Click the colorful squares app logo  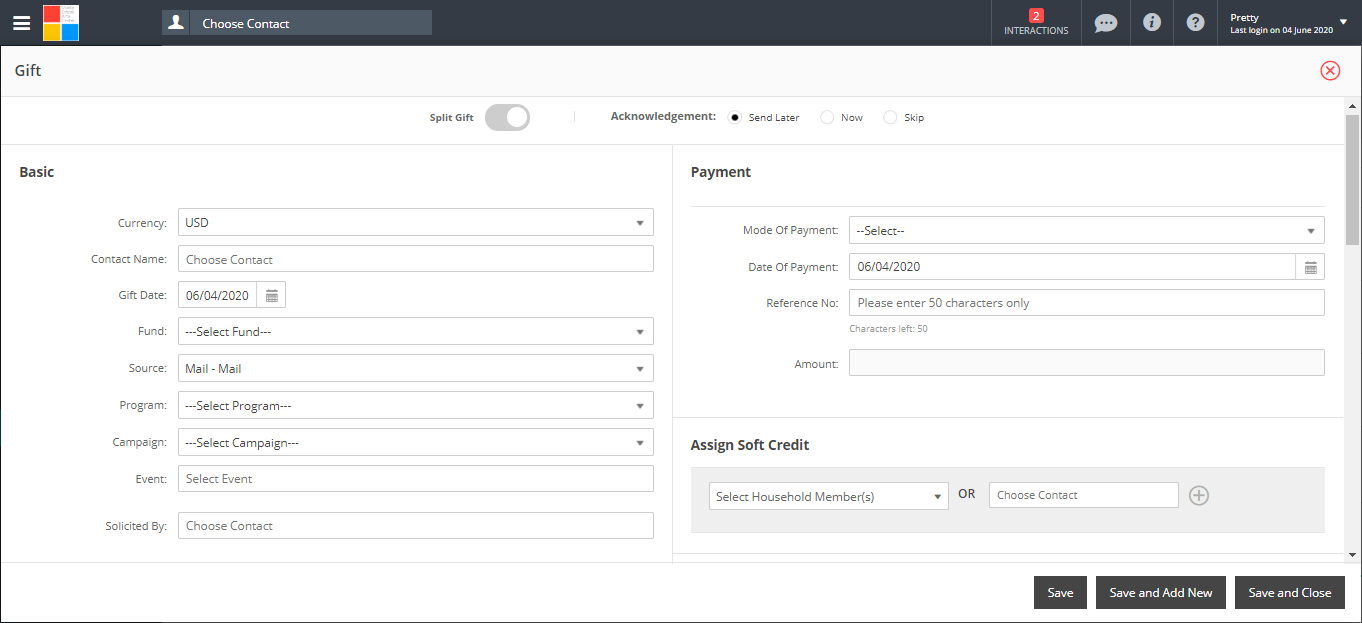[61, 23]
